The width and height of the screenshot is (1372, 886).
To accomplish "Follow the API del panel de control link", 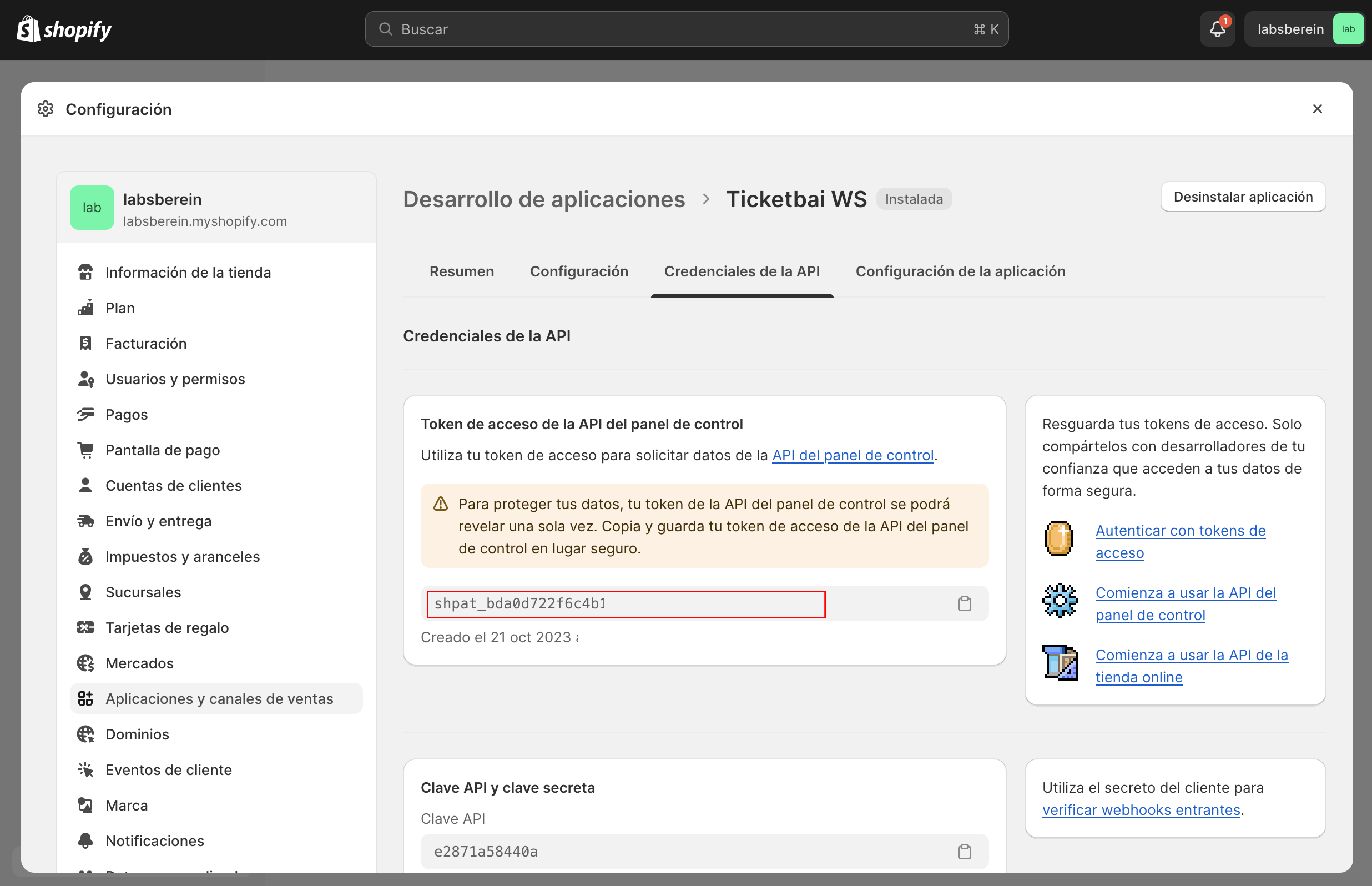I will coord(852,455).
